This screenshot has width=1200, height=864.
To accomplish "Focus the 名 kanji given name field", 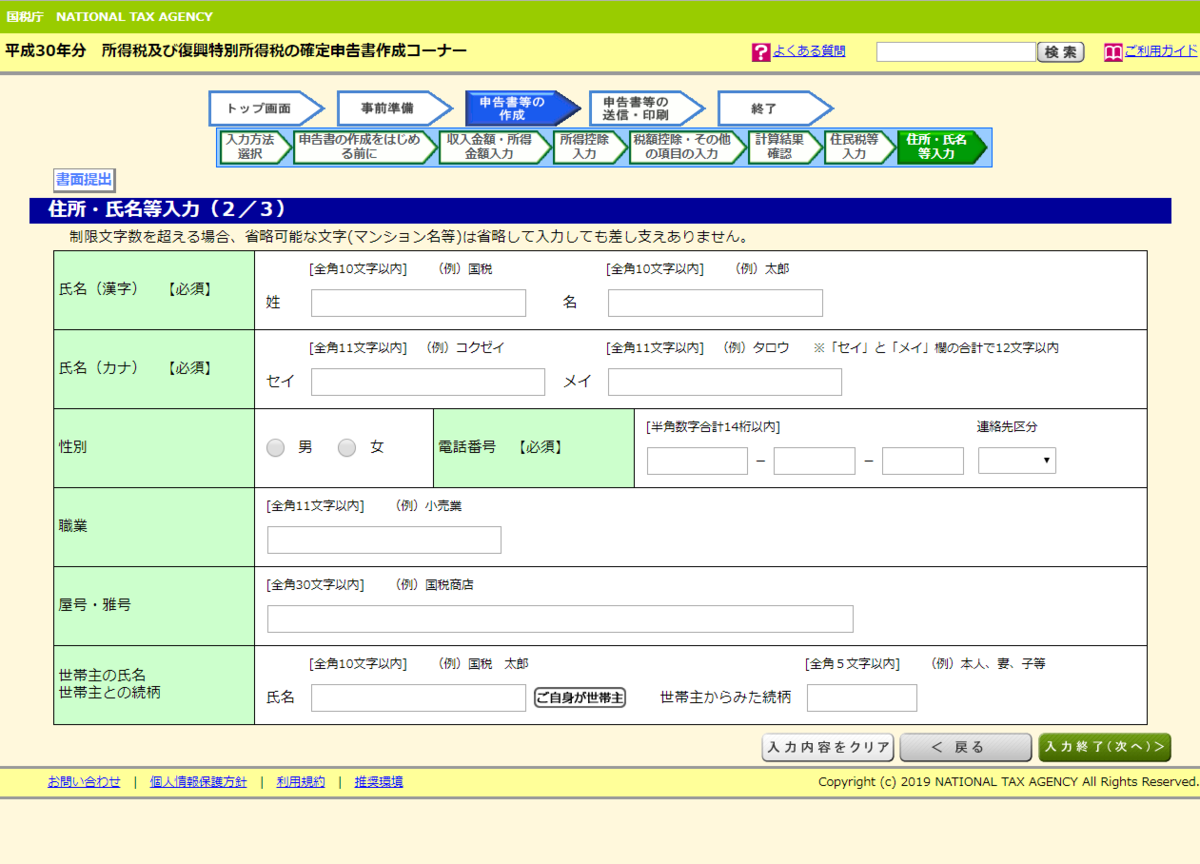I will coord(715,303).
